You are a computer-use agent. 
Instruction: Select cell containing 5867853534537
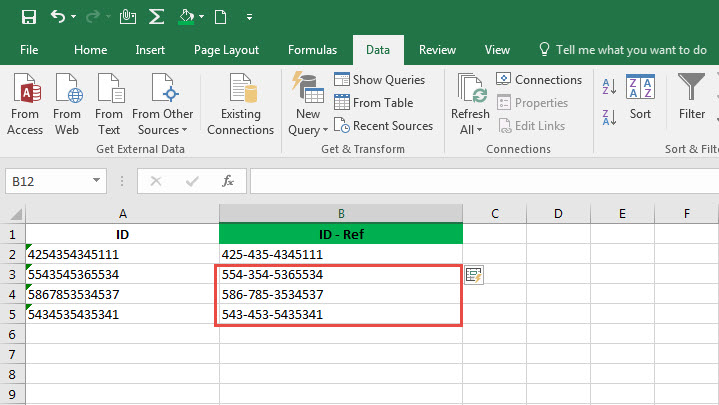pos(122,294)
